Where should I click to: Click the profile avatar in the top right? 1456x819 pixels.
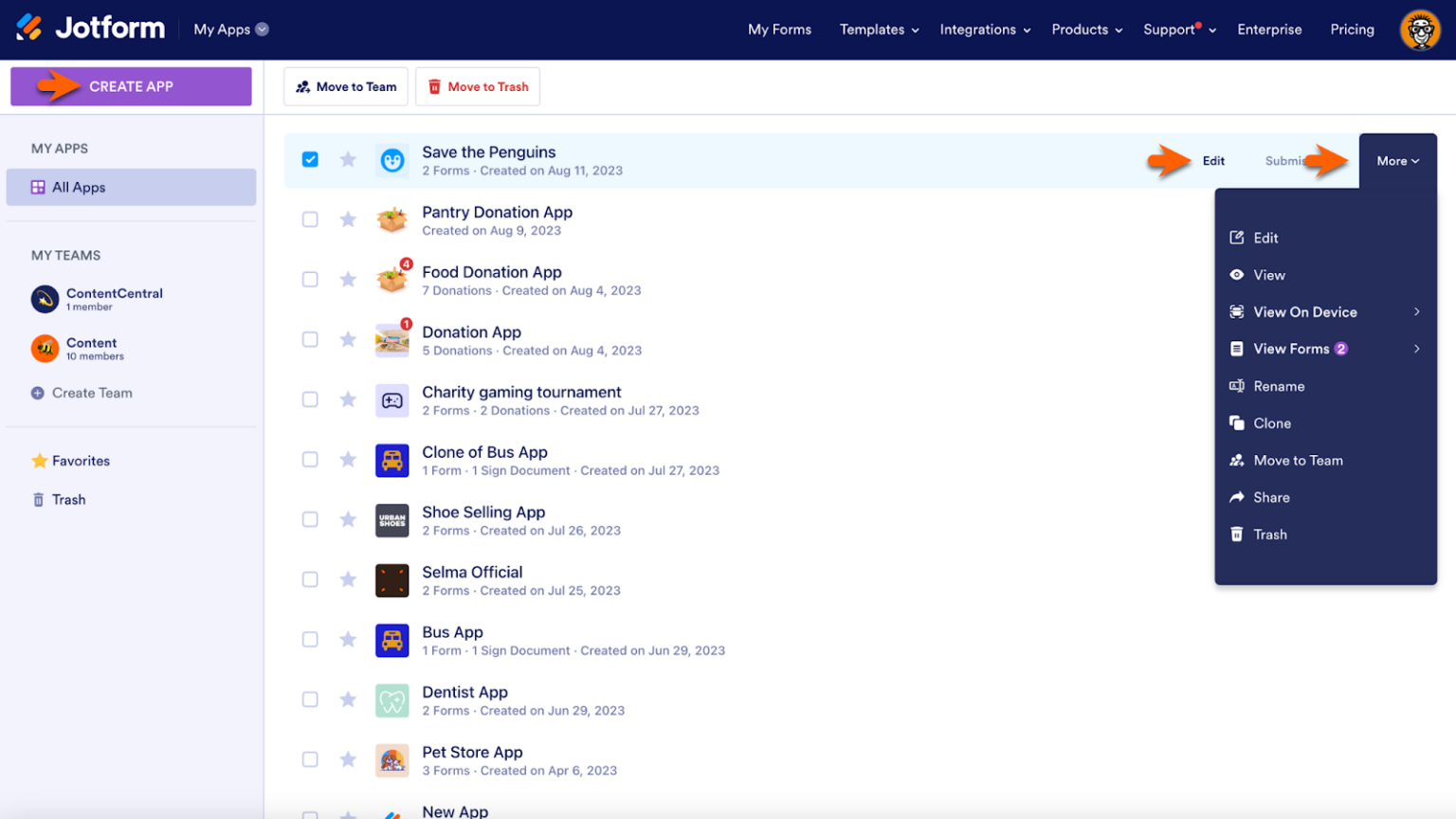click(1420, 29)
